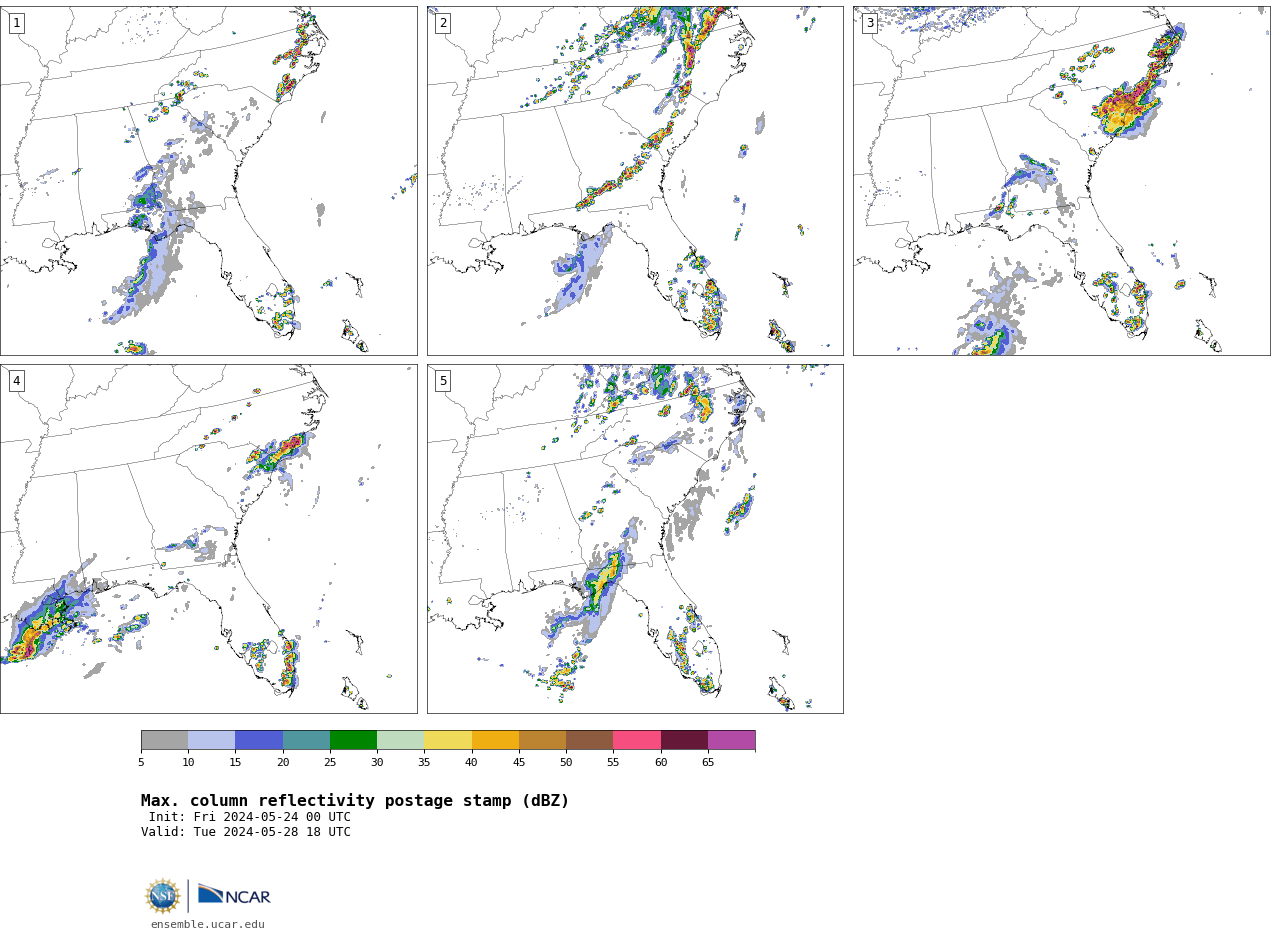
Task: Click colorbar tick label 65
Action: point(708,763)
